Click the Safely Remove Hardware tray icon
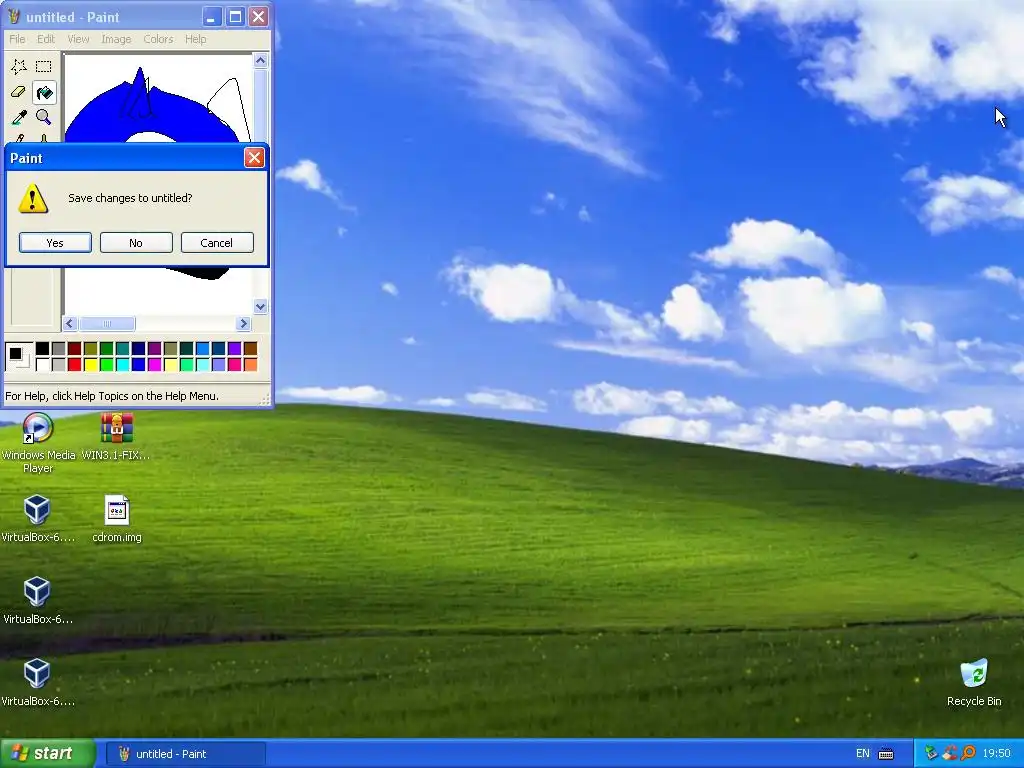The width and height of the screenshot is (1024, 768). tap(931, 753)
